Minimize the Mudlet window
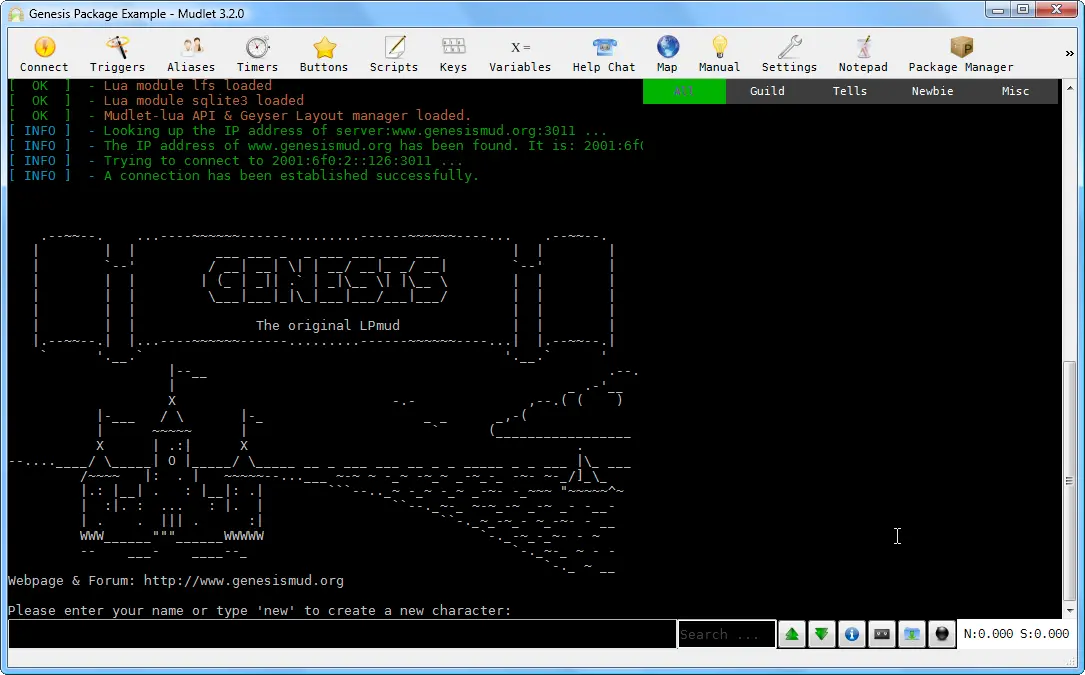 click(998, 10)
